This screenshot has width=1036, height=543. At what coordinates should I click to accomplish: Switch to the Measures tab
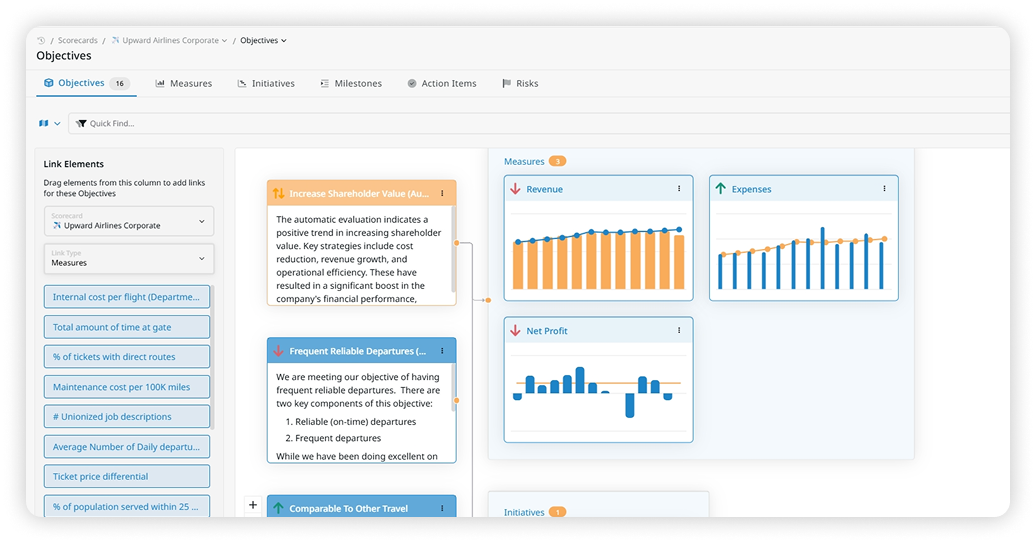click(184, 83)
